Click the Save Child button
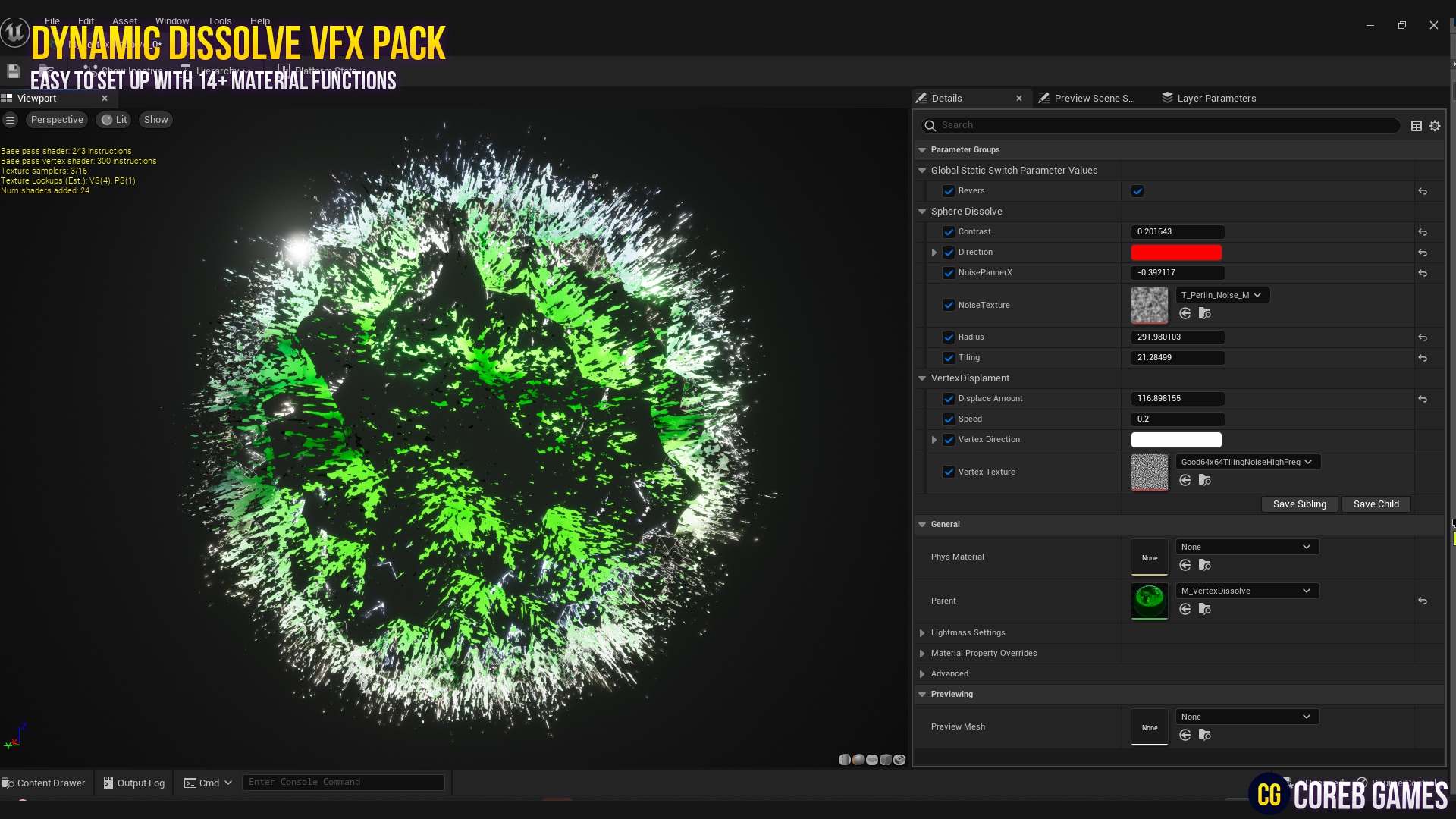 tap(1376, 504)
